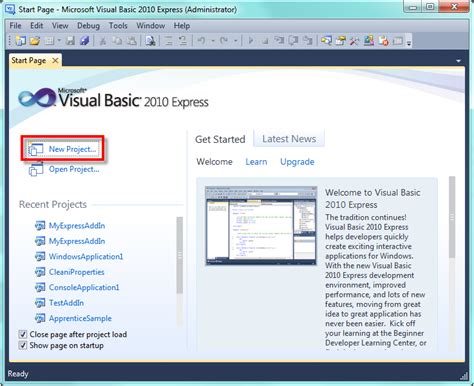The image size is (474, 386).
Task: Click the Find toolbar icon
Action: coord(150,41)
